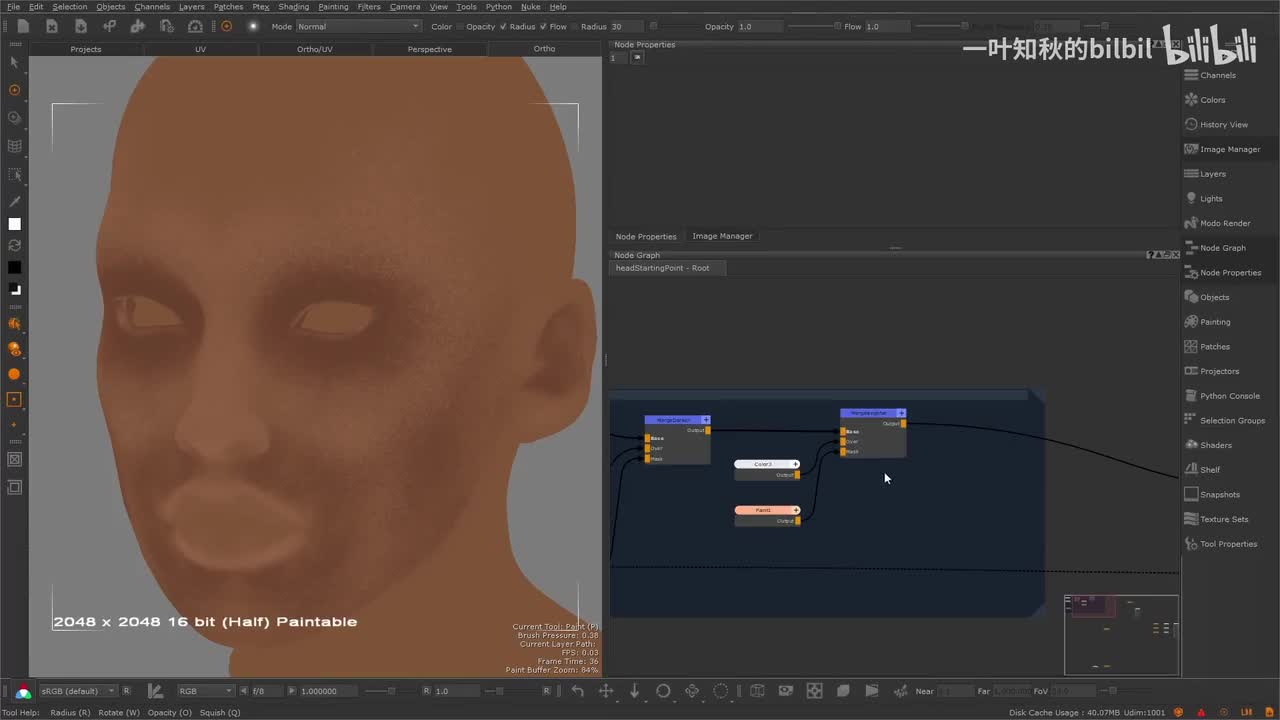Open the Shaders palette from sidebar

(1191, 445)
